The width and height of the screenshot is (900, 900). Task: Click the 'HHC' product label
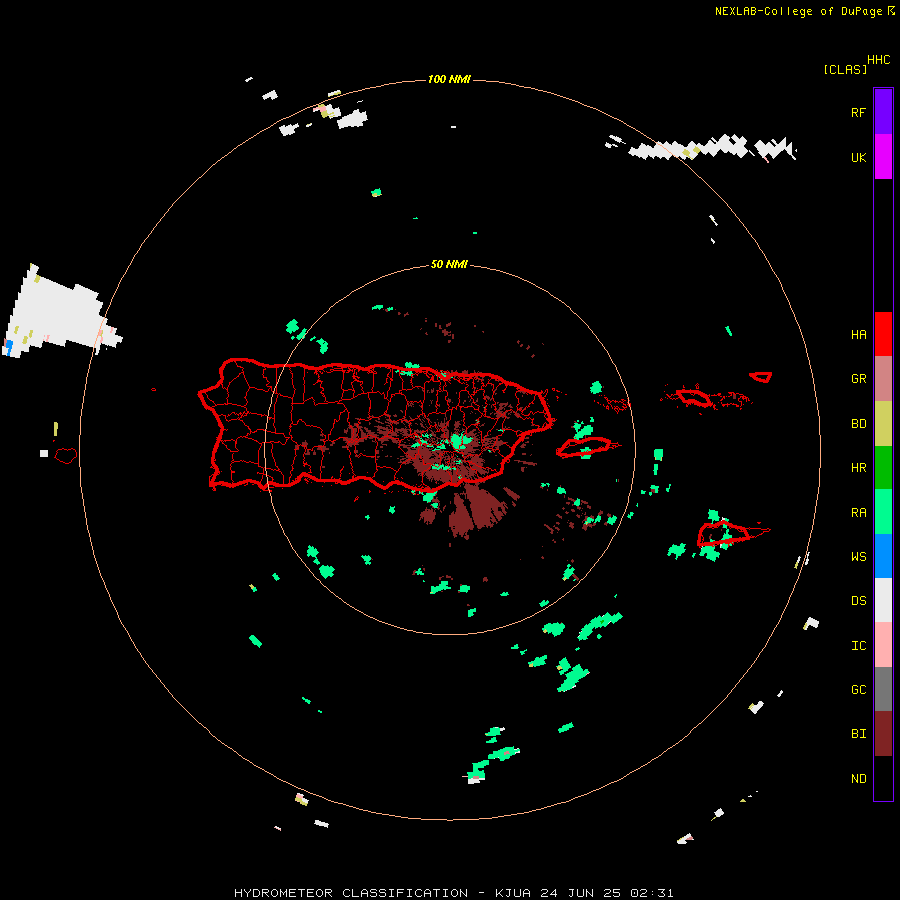coord(879,60)
